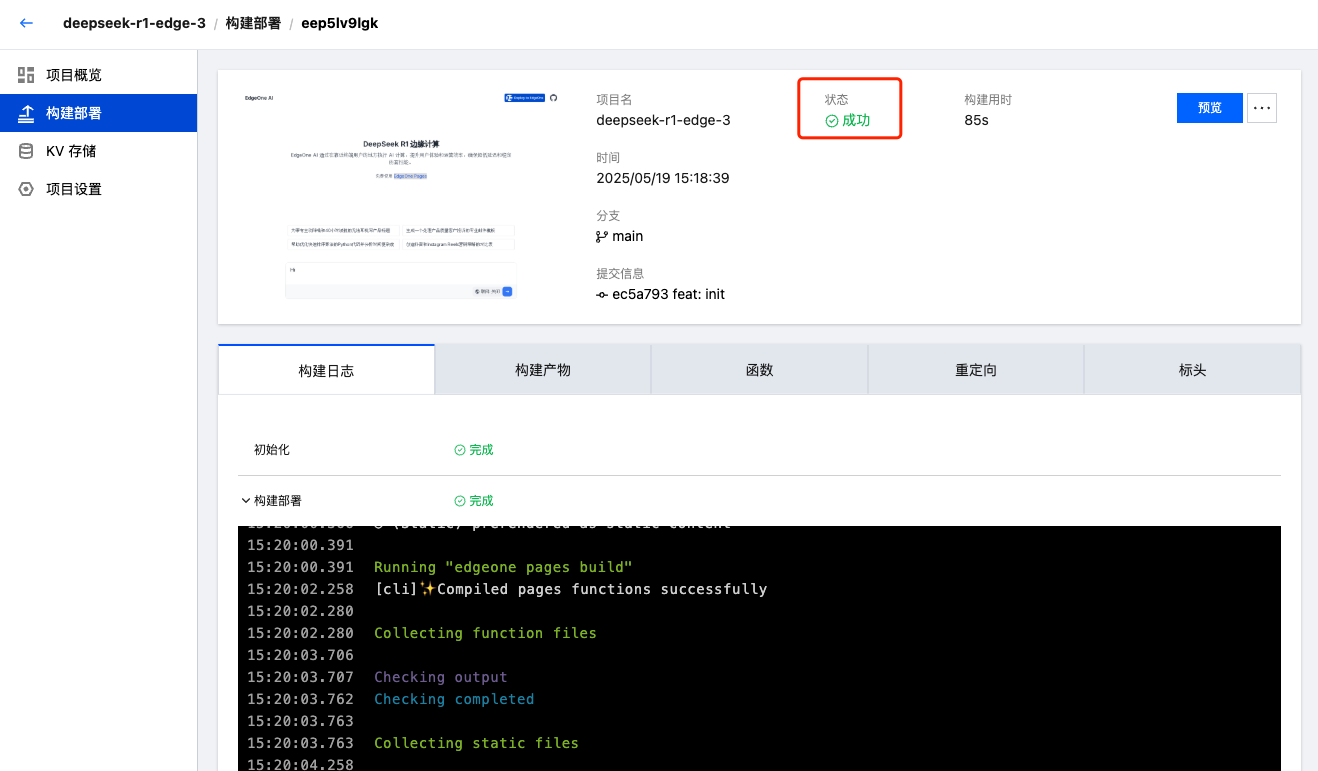Click the Checking completed log line
The width and height of the screenshot is (1318, 771).
pyautogui.click(x=454, y=699)
